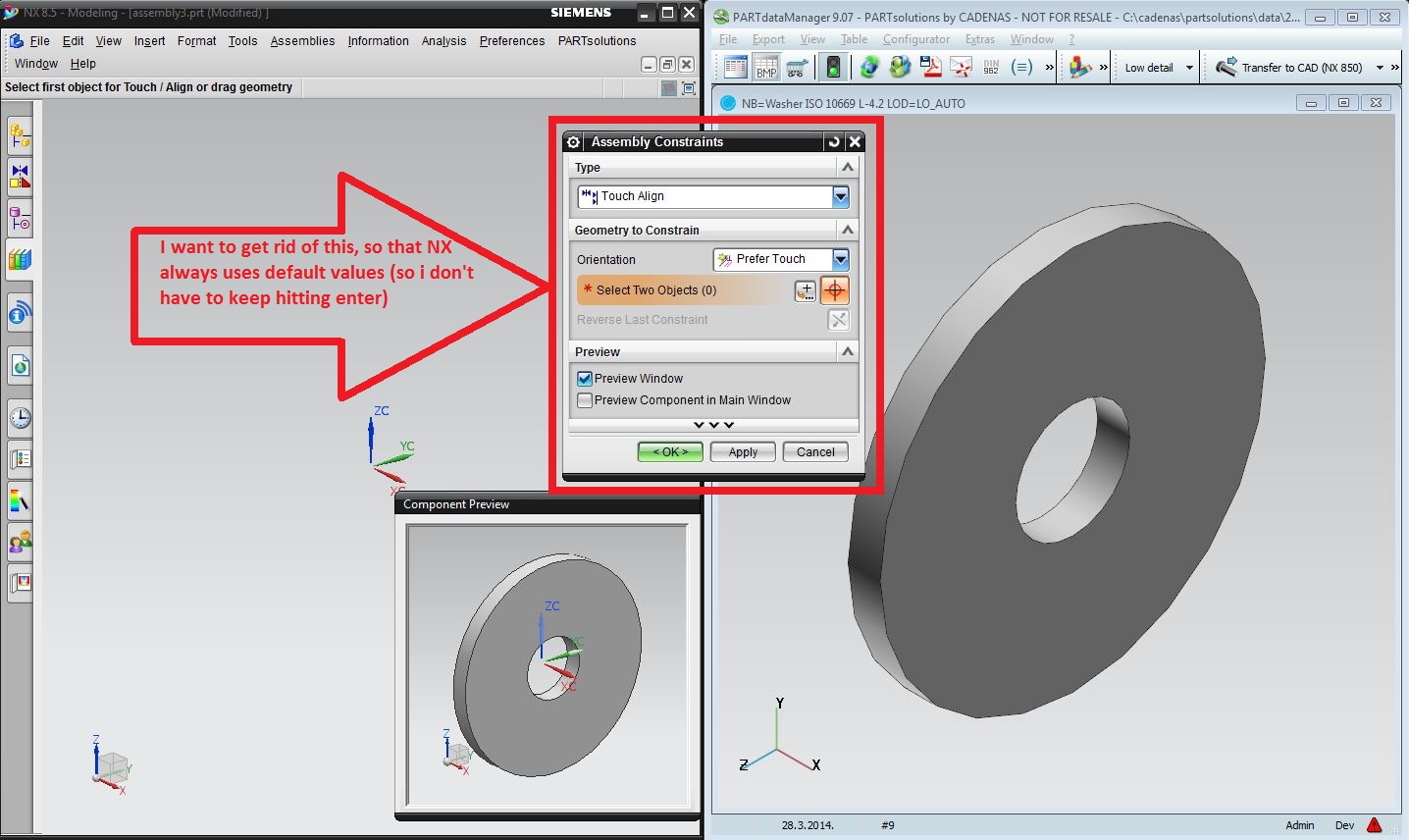Click the table view icon in PARTdataManager toolbar

(736, 68)
